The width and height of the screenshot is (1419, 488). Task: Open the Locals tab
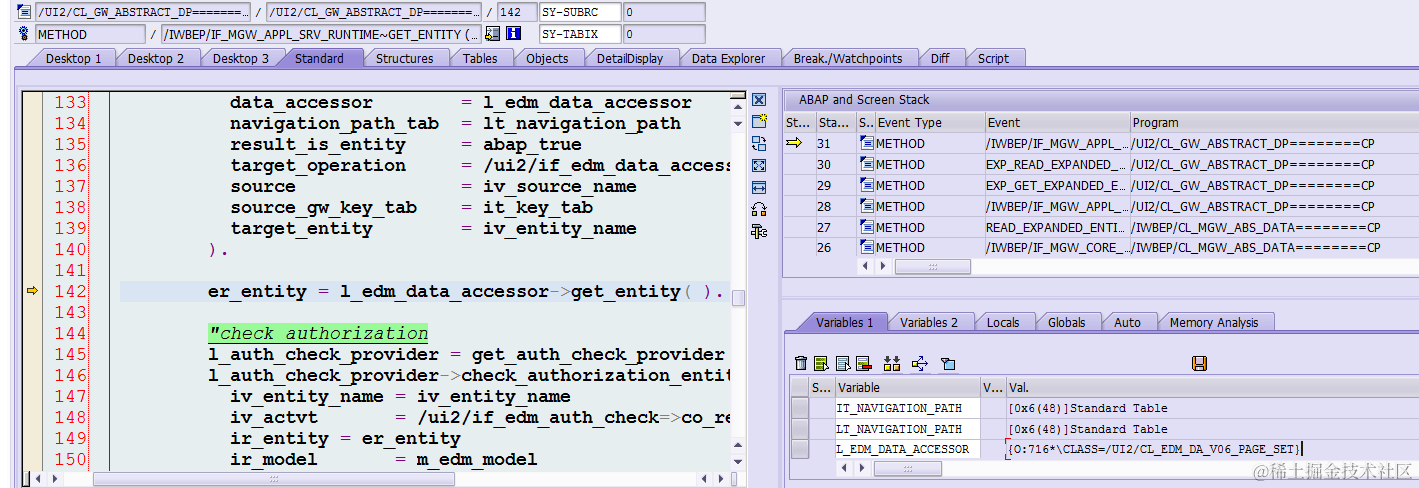point(1003,322)
